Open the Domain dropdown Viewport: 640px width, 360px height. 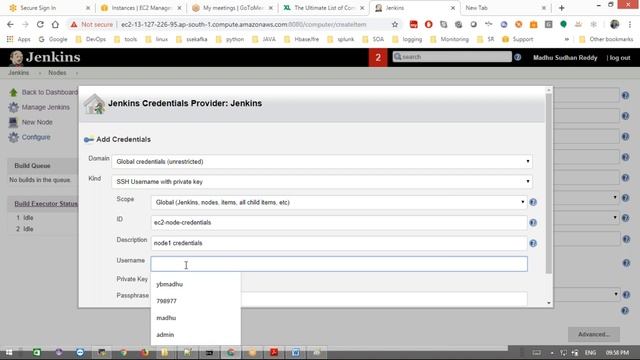tap(322, 162)
